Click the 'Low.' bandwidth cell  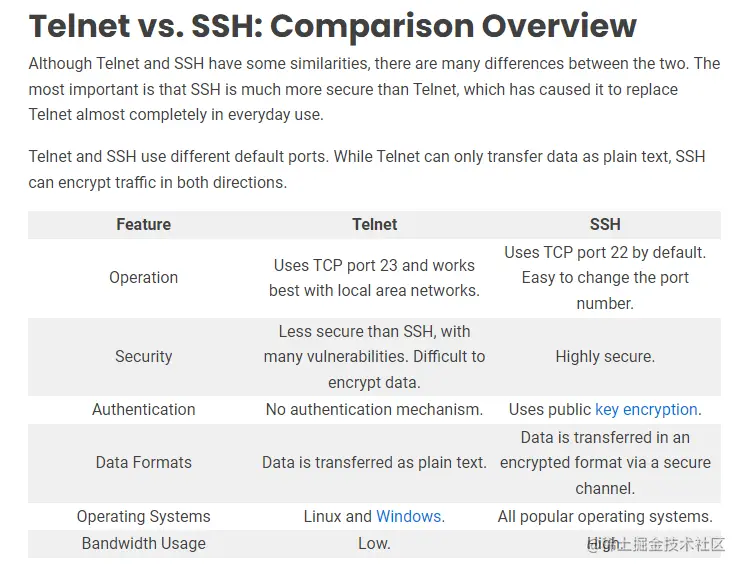click(x=374, y=544)
